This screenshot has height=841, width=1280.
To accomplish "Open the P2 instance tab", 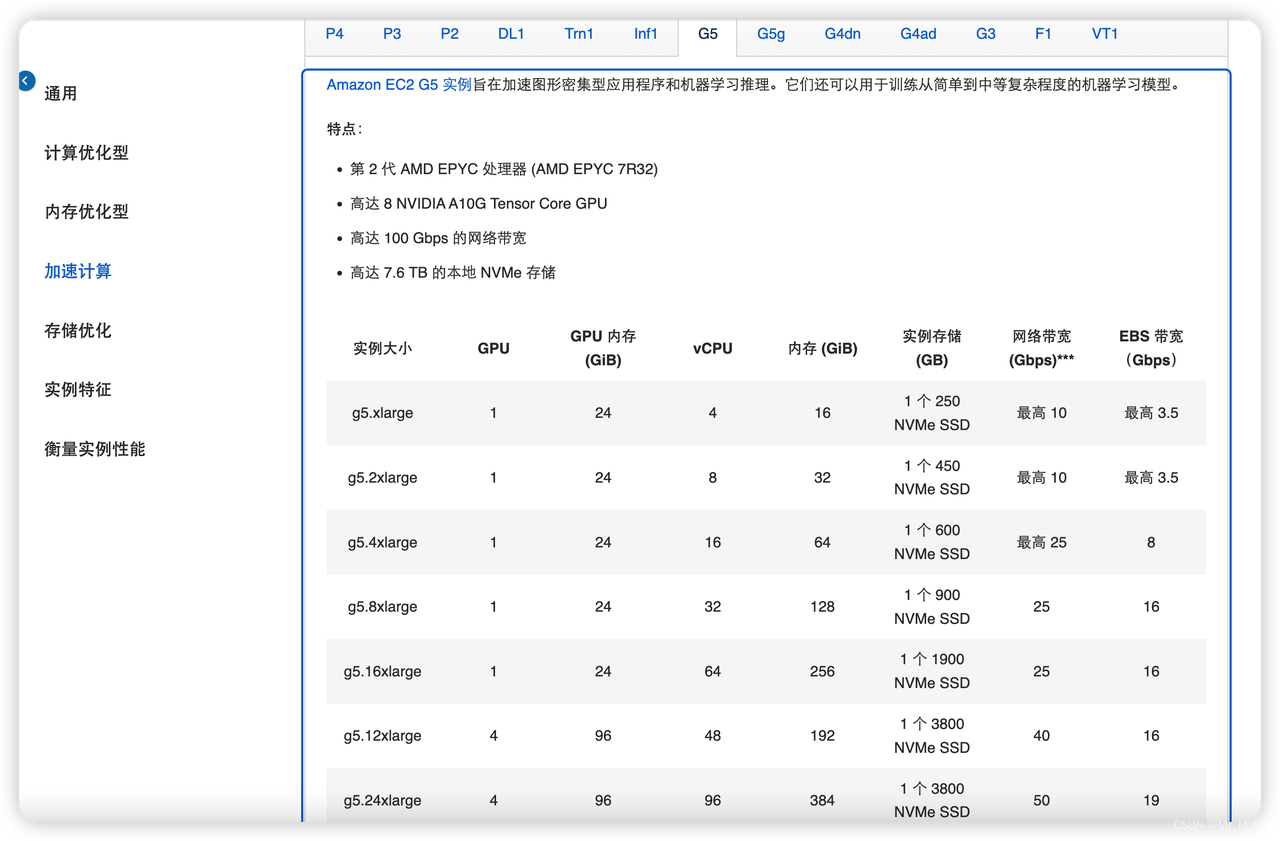I will 450,34.
